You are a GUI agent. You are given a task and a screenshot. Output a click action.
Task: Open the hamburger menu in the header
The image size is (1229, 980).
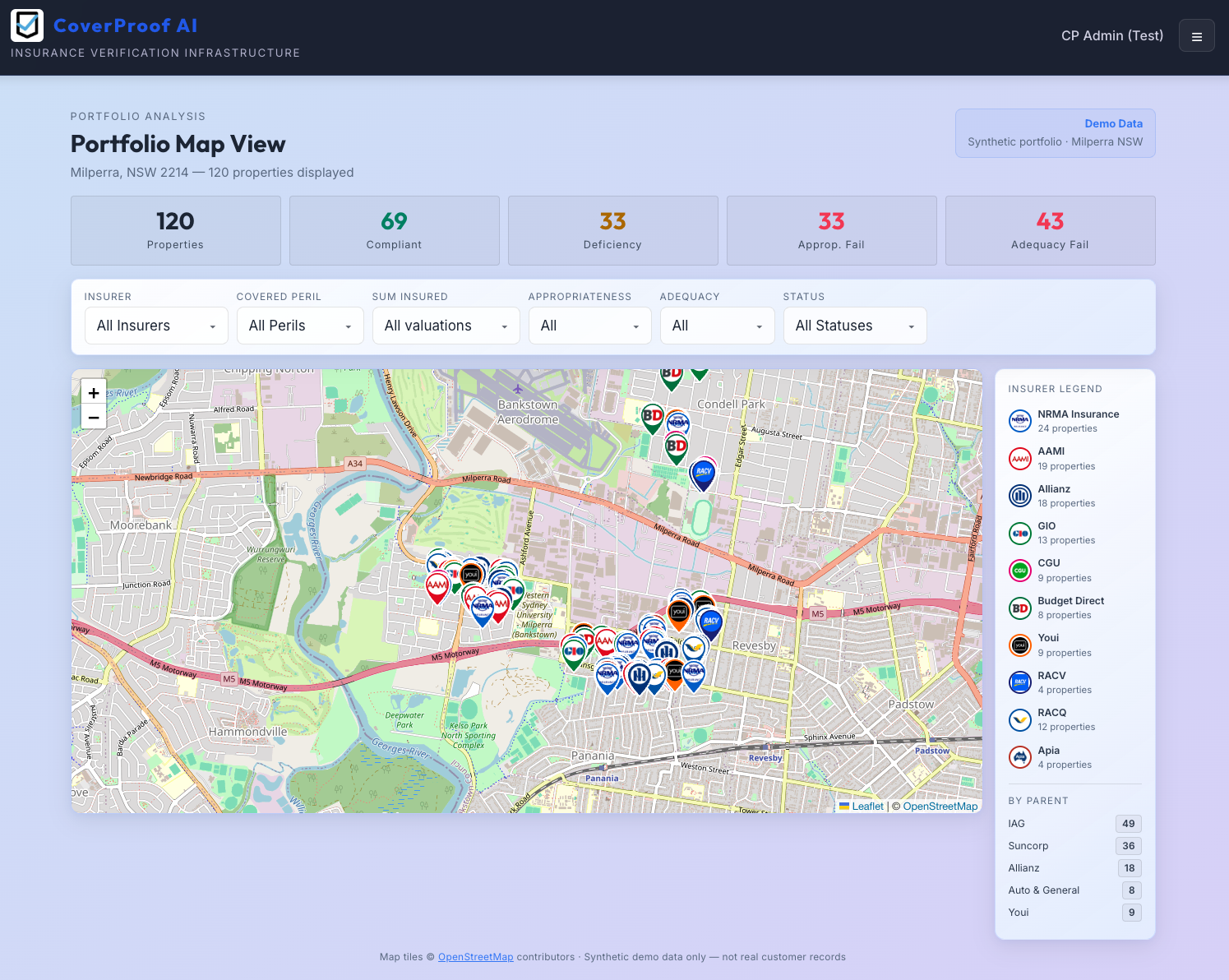[1196, 35]
